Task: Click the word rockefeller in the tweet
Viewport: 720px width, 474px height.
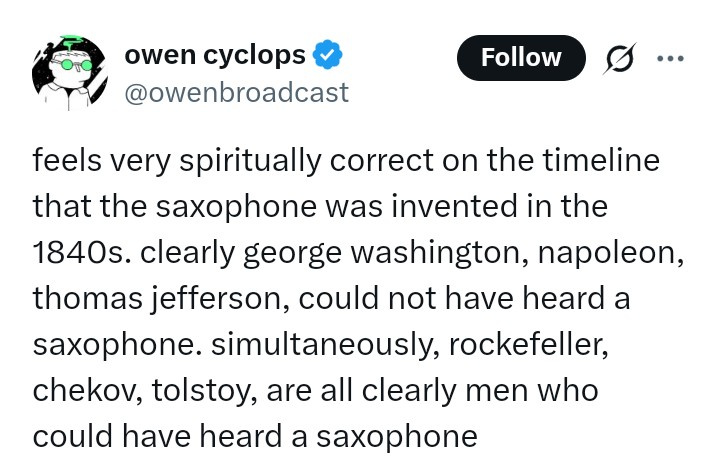Action: [x=528, y=344]
